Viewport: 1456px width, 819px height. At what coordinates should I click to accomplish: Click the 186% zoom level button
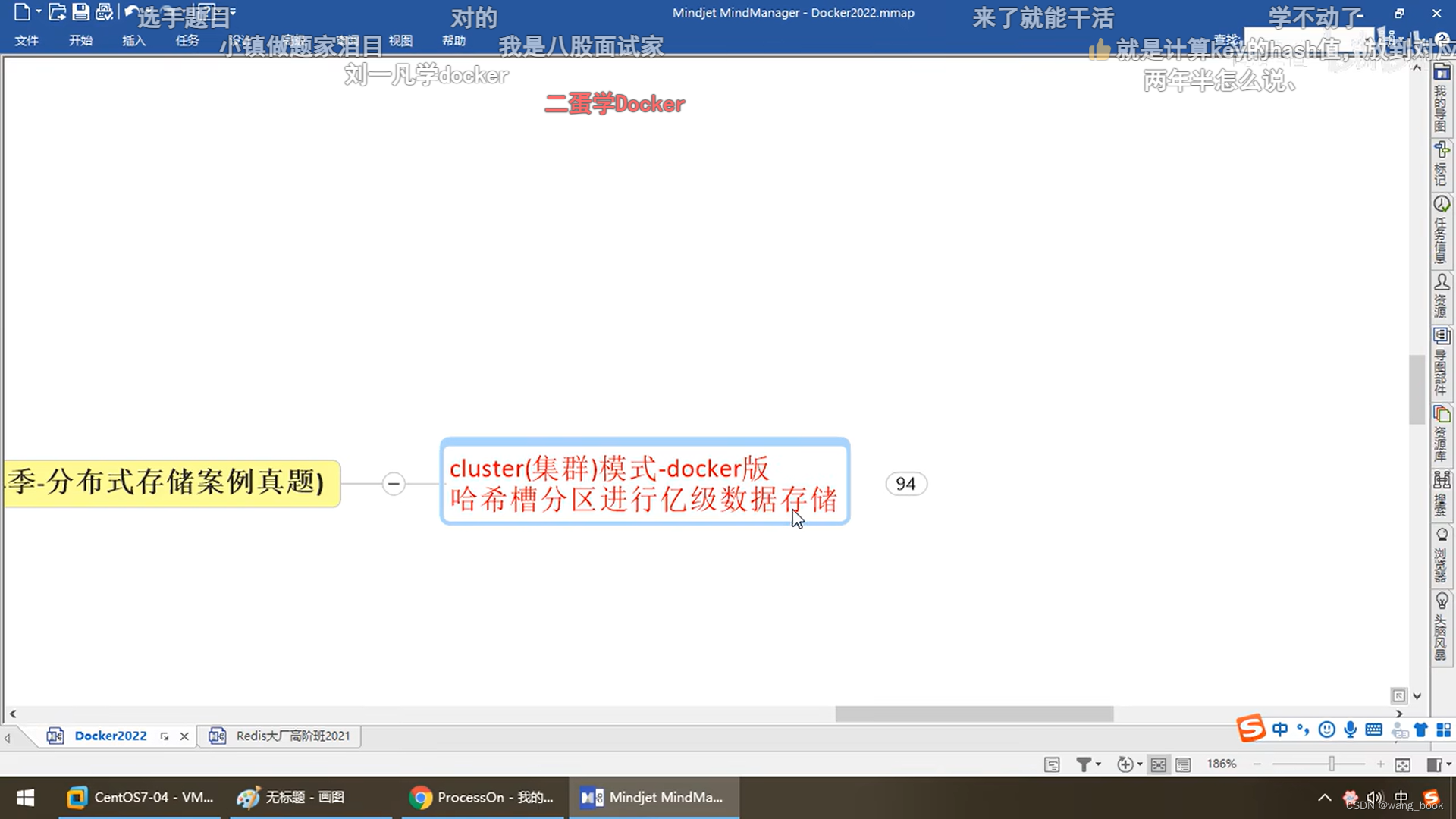1221,764
